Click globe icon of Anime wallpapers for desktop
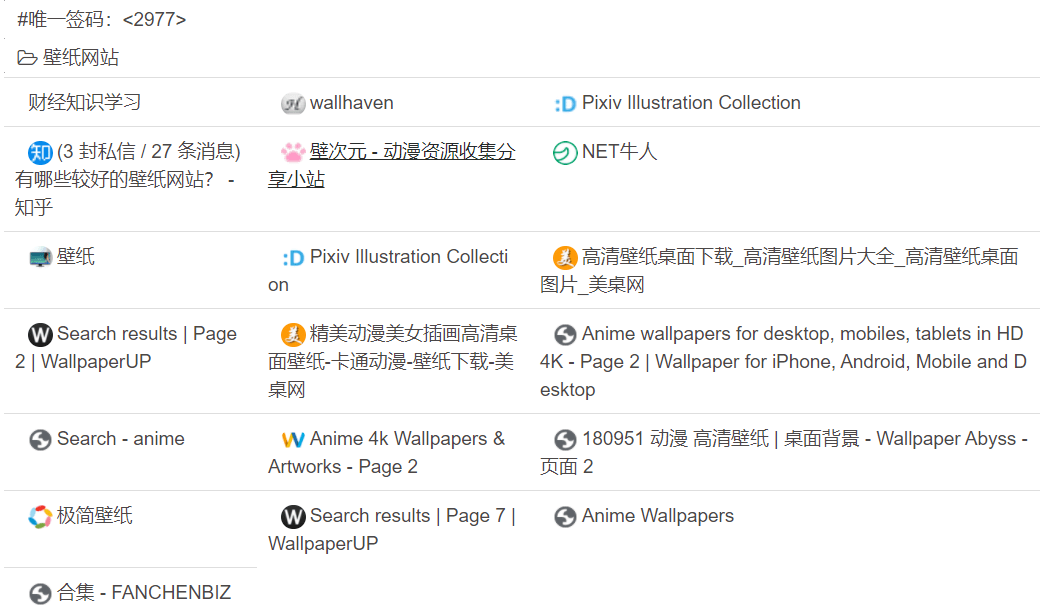 click(x=565, y=334)
